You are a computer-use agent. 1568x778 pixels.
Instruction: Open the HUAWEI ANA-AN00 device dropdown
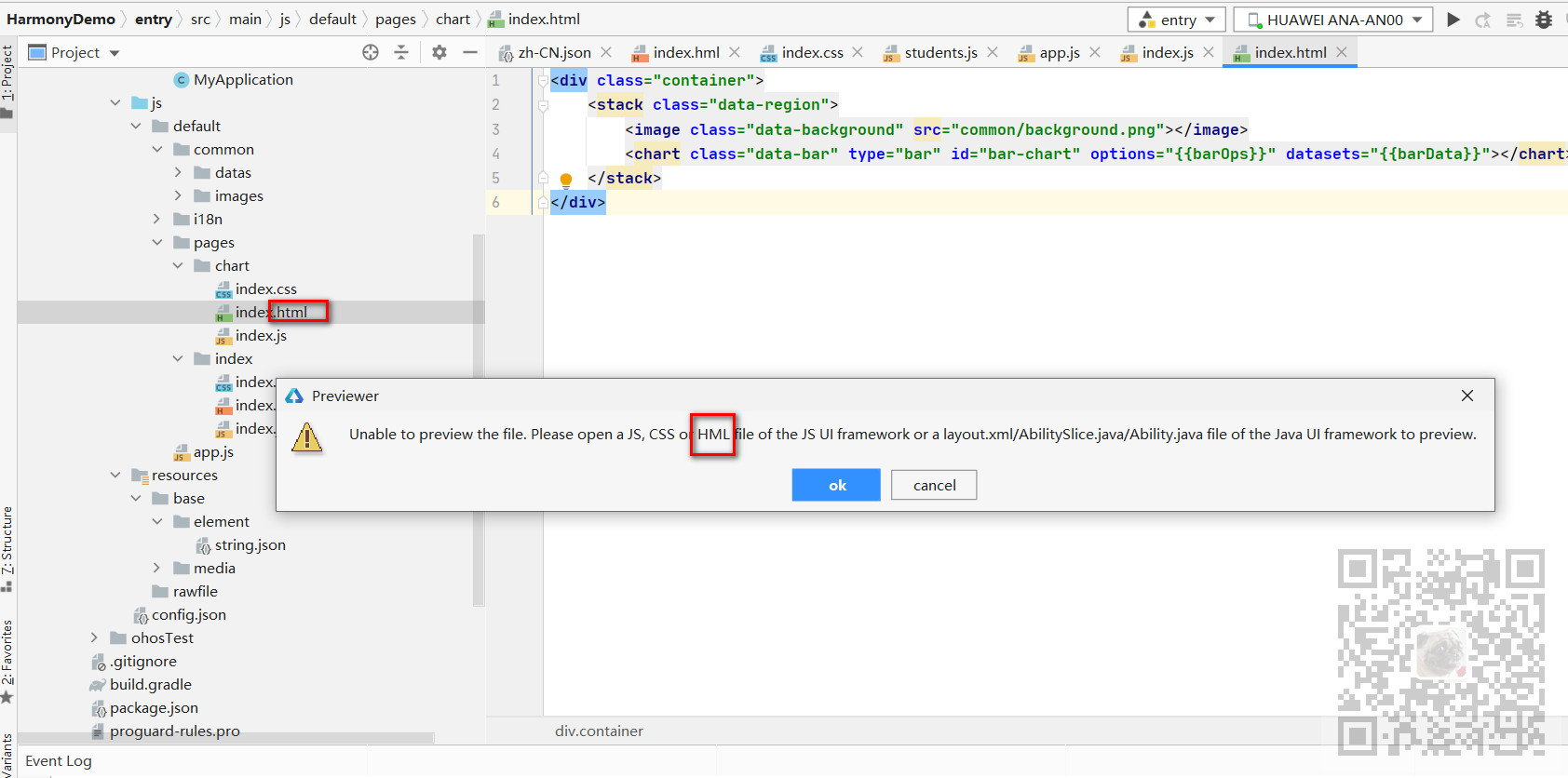click(x=1333, y=20)
